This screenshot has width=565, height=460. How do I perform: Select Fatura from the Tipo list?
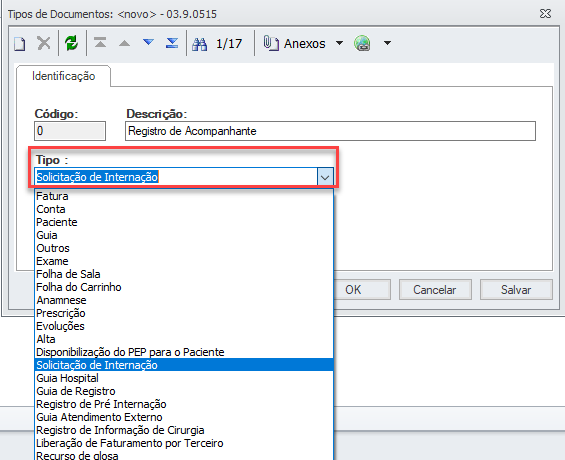click(x=184, y=196)
